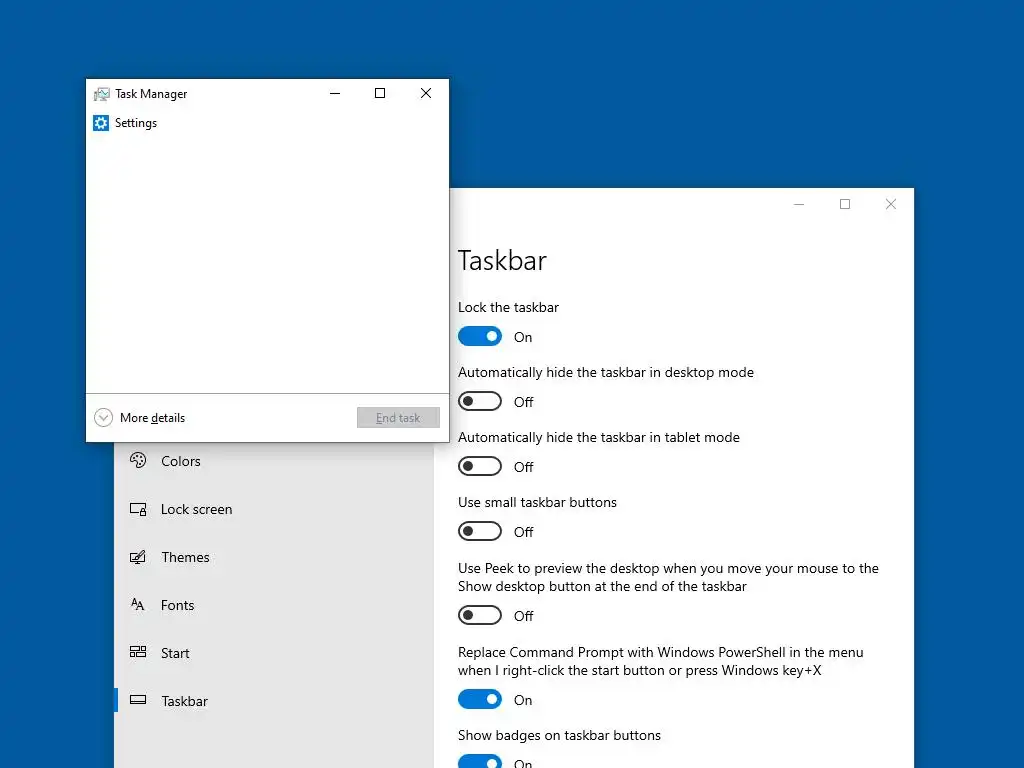Click the Start tiles icon in the sidebar
Screen dimensions: 1024x768
point(138,652)
